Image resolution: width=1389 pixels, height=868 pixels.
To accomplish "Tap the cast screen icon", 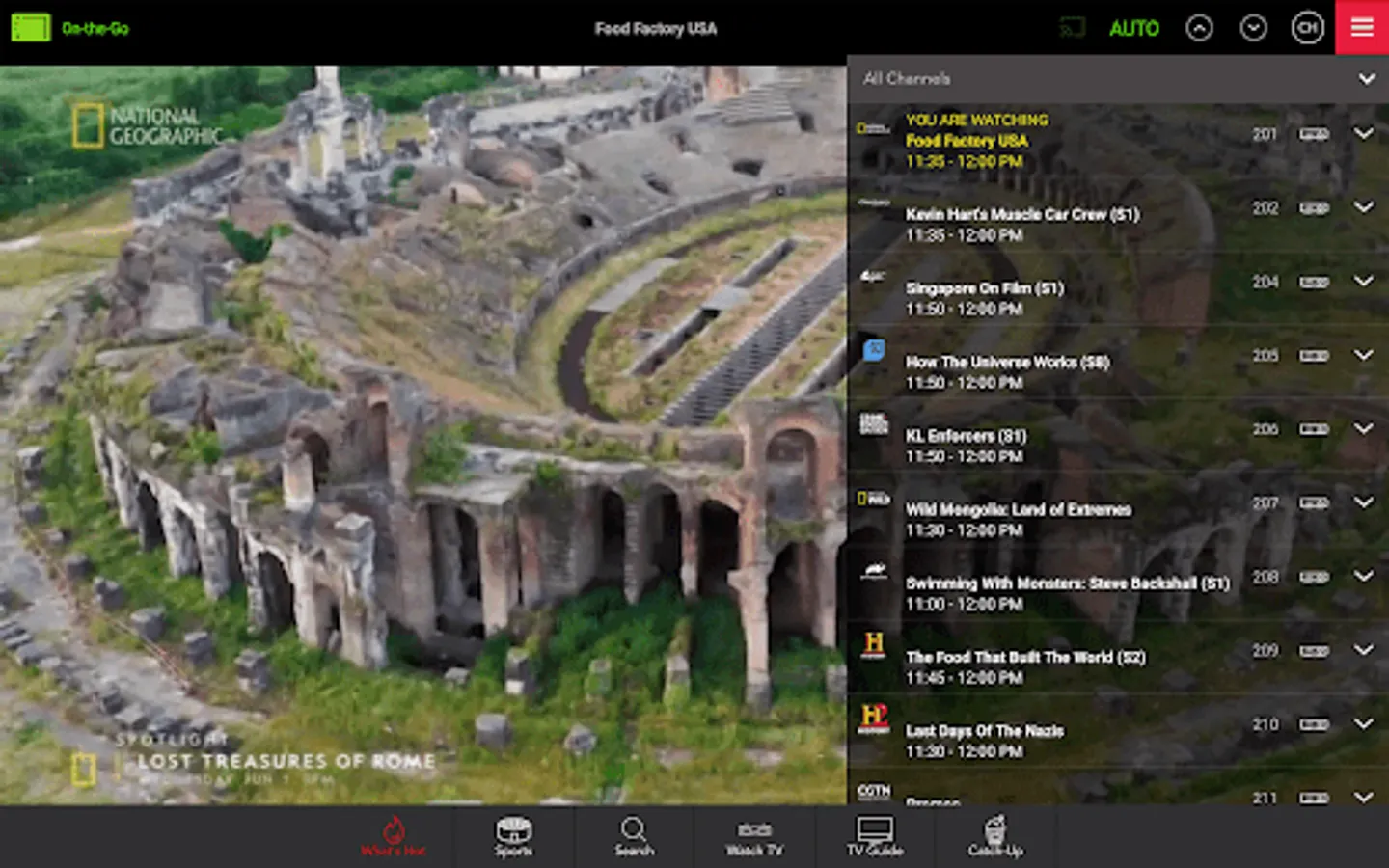I will (1072, 28).
